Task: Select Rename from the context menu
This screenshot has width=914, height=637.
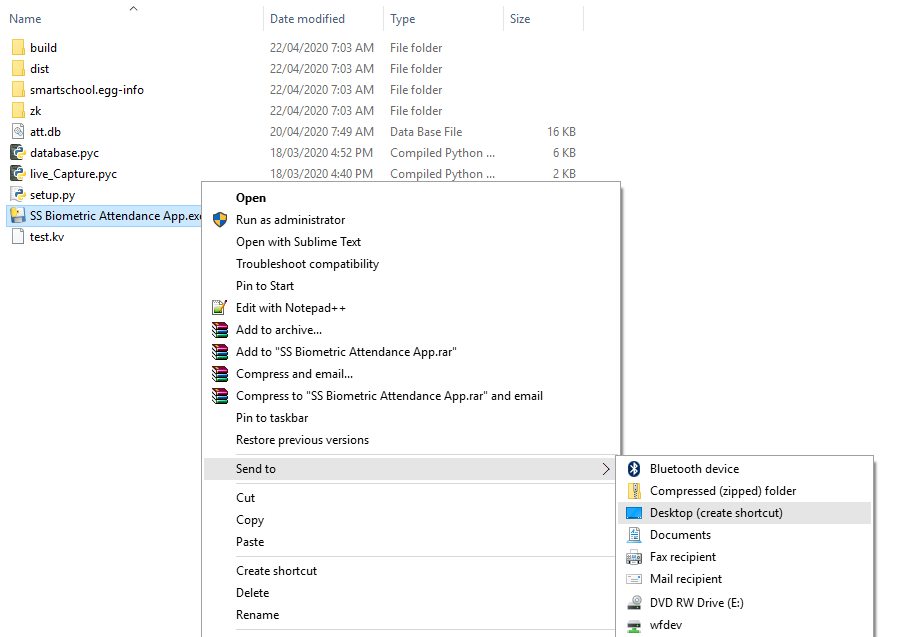Action: (x=257, y=615)
